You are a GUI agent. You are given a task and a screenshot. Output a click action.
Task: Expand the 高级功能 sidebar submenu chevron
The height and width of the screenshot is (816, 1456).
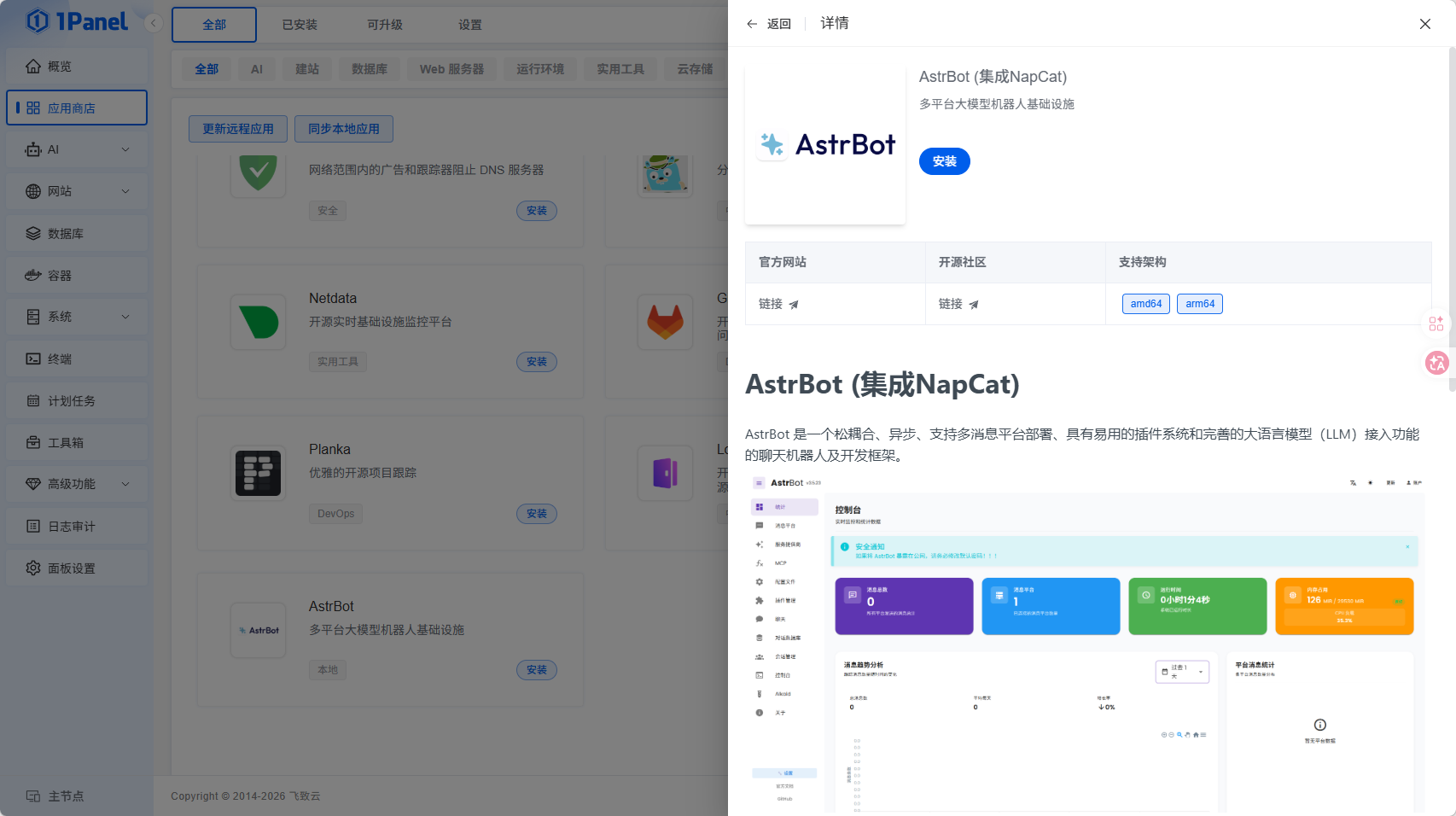(x=125, y=484)
